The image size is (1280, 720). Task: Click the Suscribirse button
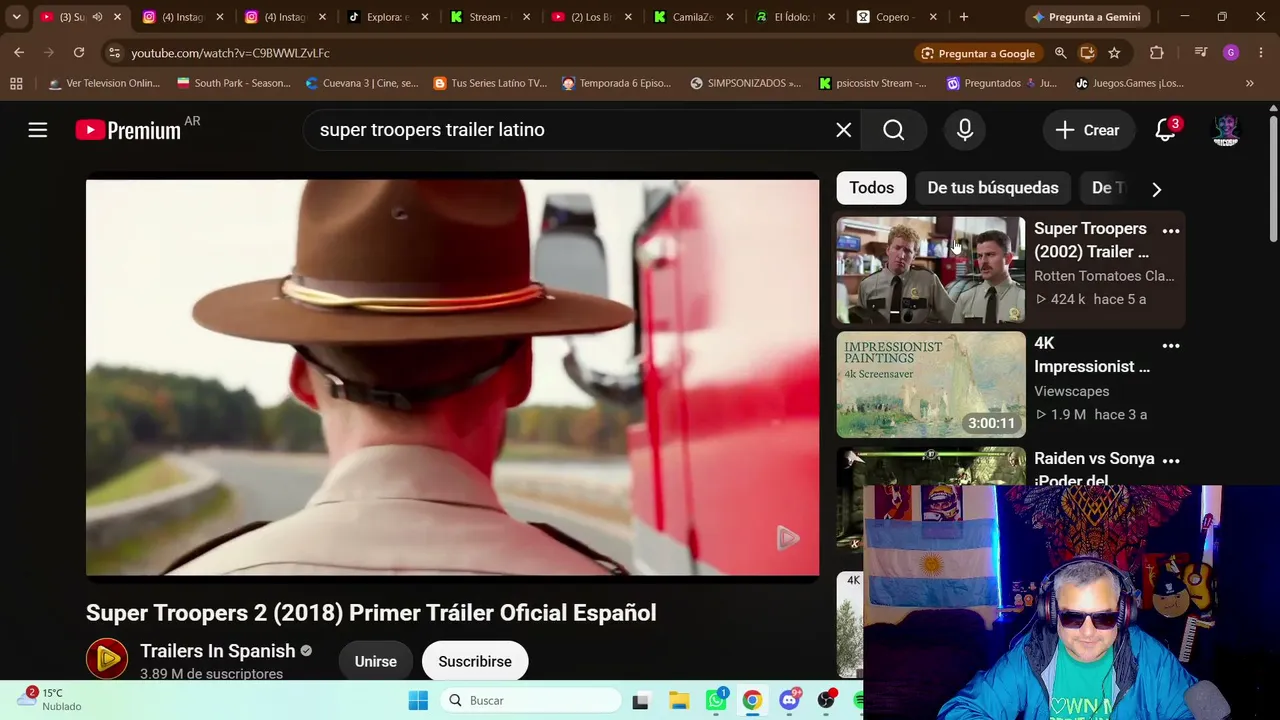[475, 661]
